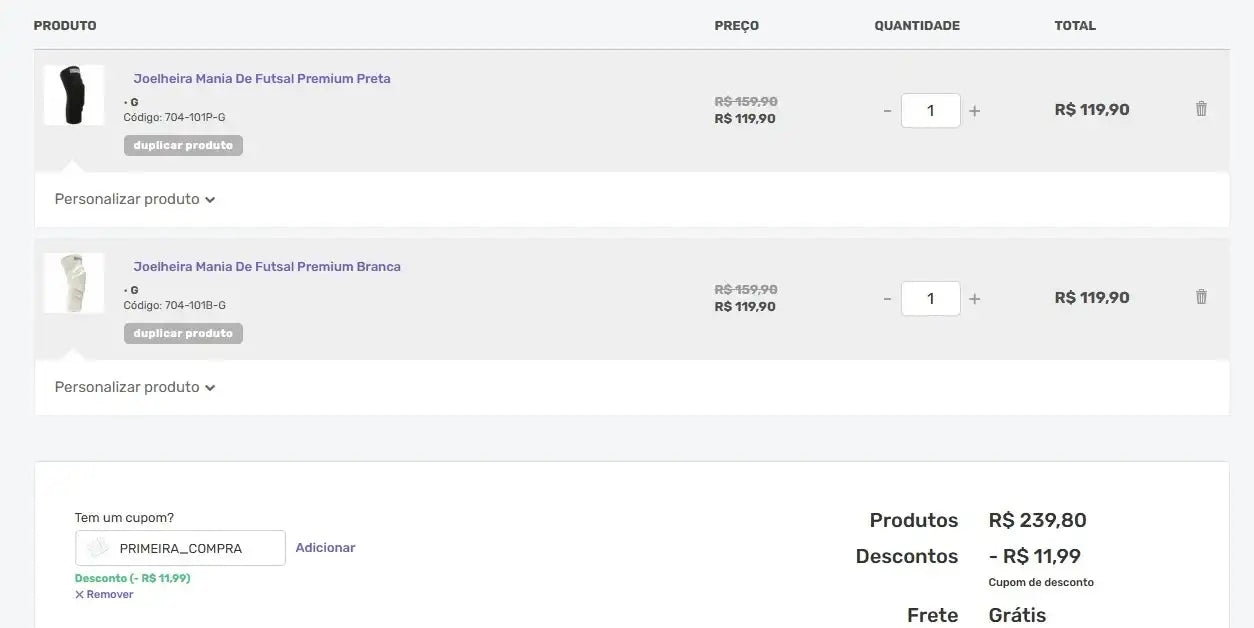
Task: Open Joelheira Mania De Futsal Premium Preta link
Action: 262,79
